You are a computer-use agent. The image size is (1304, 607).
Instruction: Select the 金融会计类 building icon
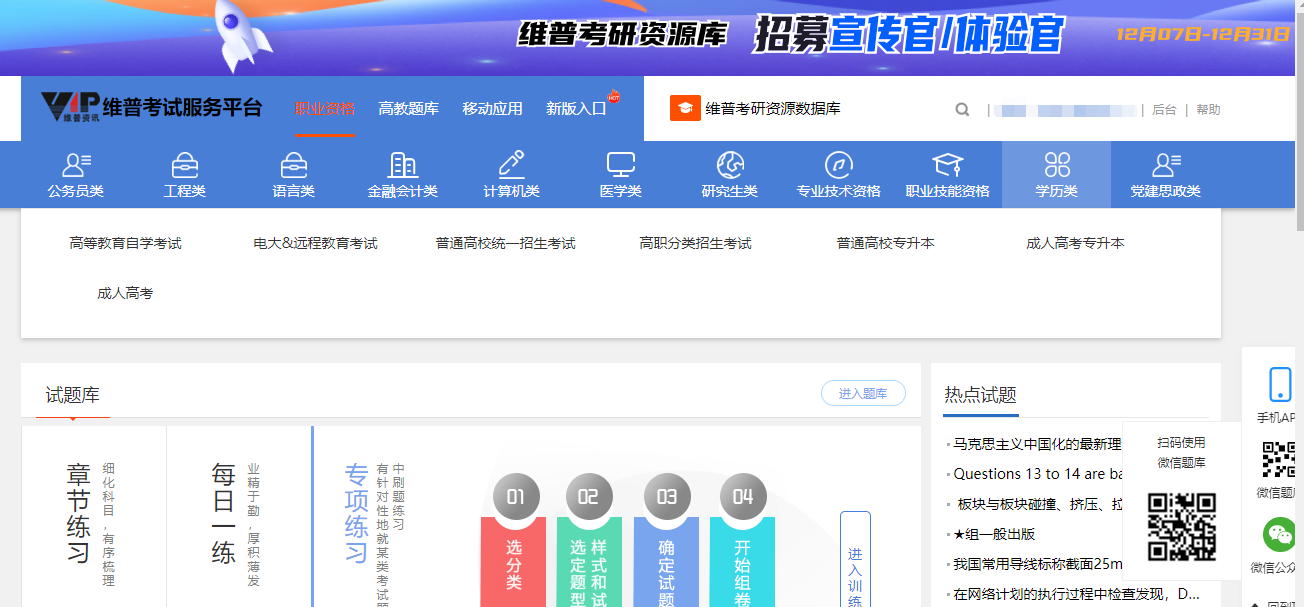coord(402,165)
